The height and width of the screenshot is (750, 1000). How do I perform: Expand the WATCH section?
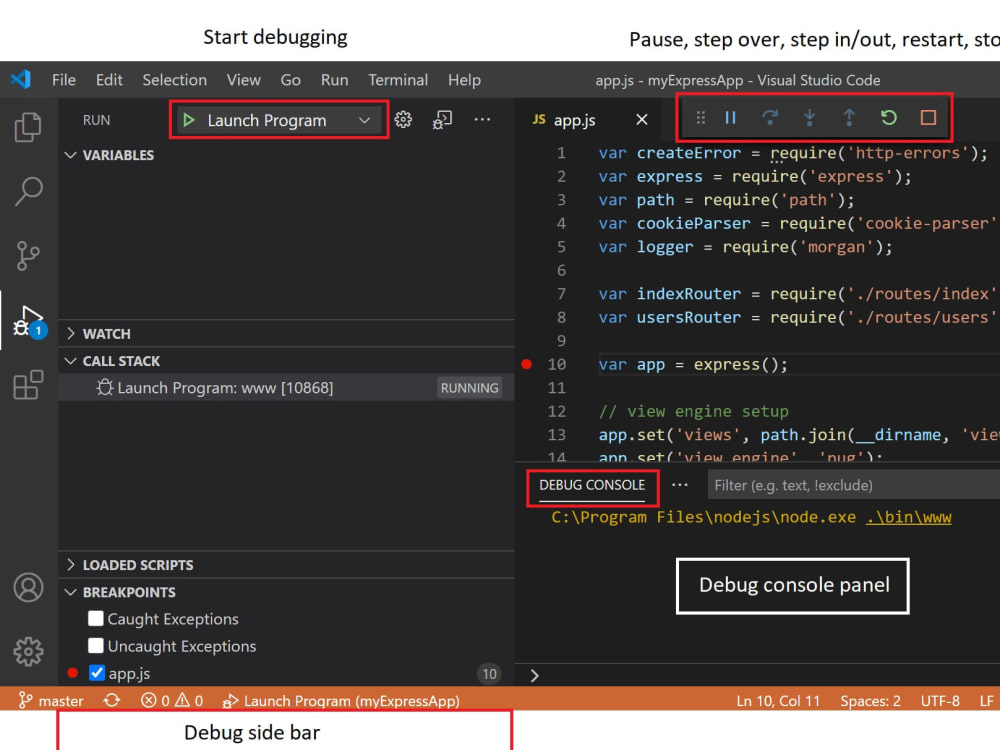point(70,333)
